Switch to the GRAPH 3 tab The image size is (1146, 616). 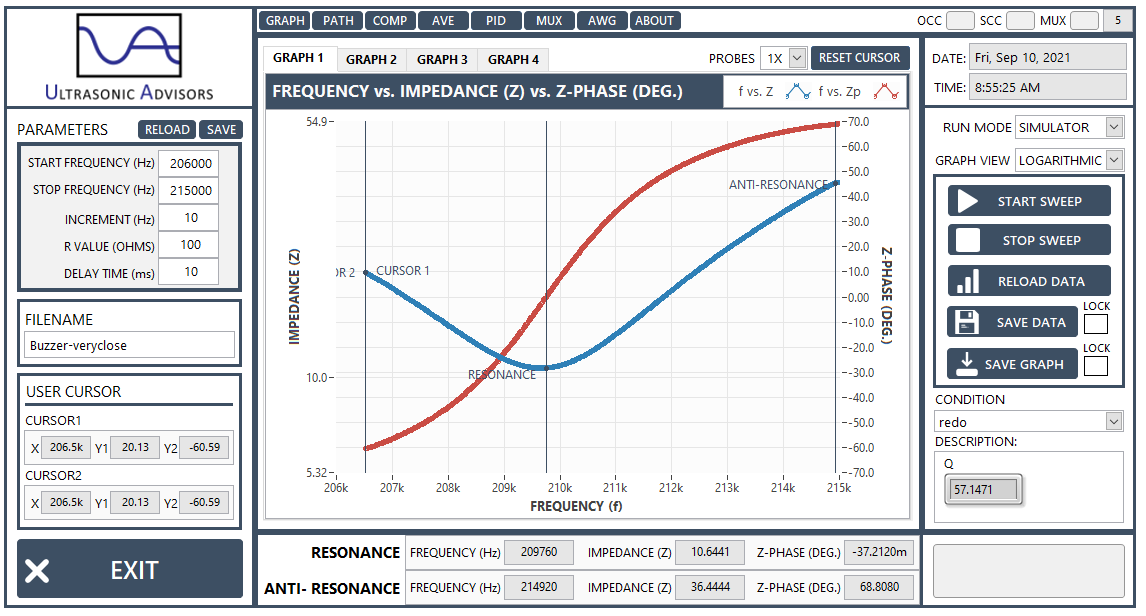[442, 60]
